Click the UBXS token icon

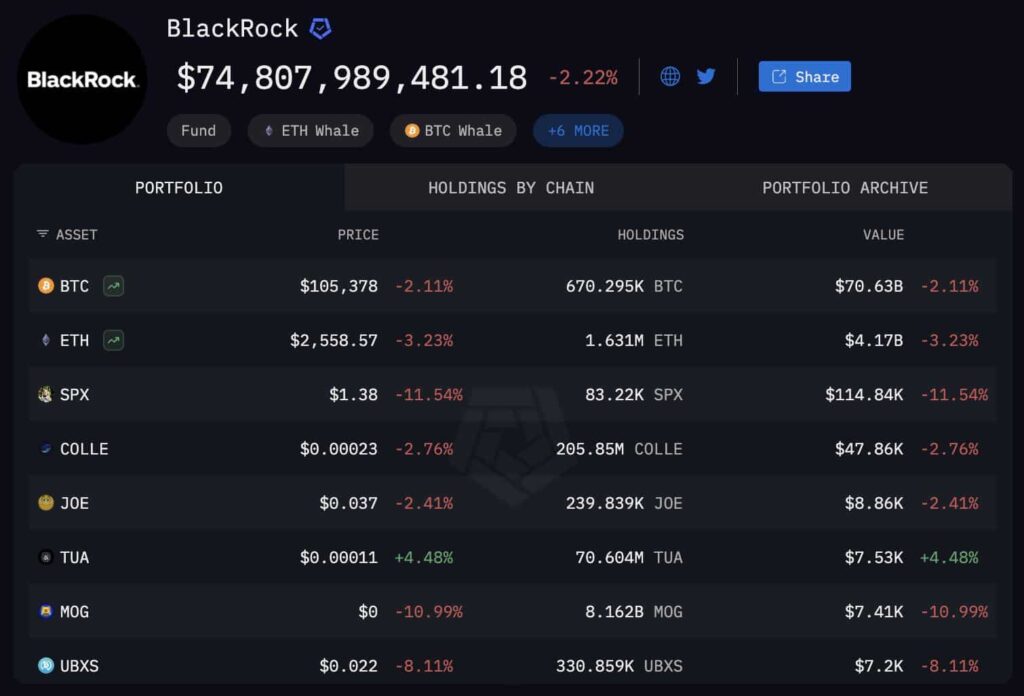coord(46,665)
